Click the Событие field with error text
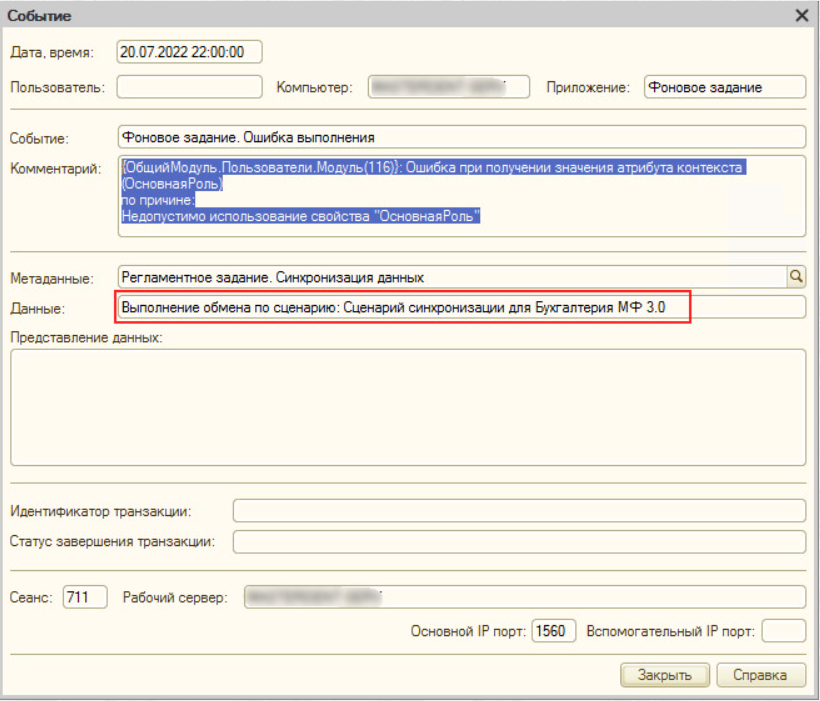 [460, 137]
